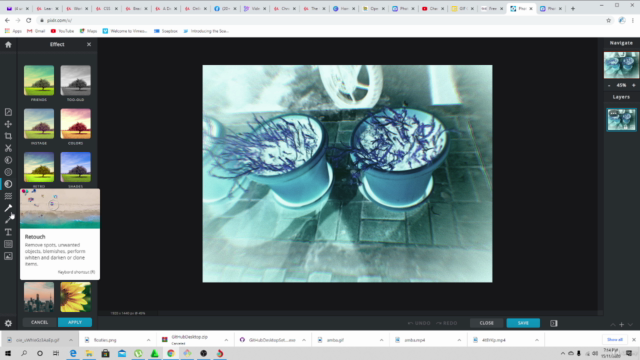Open the settings gear in Pixlr
The height and width of the screenshot is (360, 640).
coord(8,323)
